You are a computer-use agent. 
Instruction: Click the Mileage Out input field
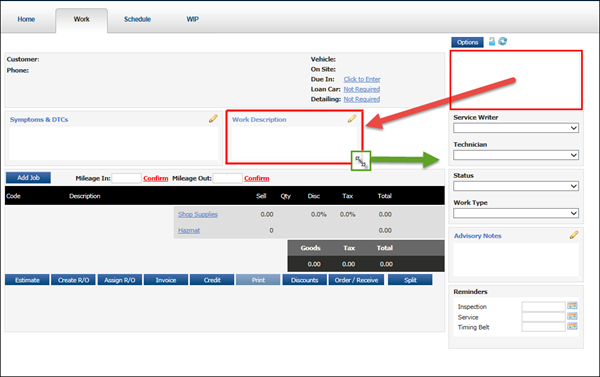228,178
